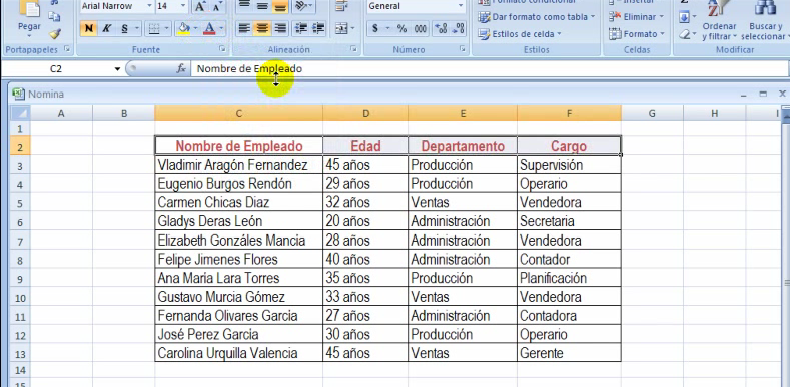Viewport: 790px width, 391px height.
Task: Decrease indent icon
Action: [x=301, y=29]
